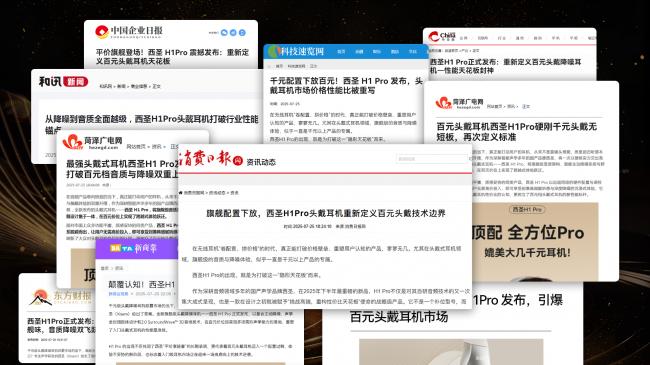Open 东方财报 headline 西圣H1Pro正式发布

(61, 325)
